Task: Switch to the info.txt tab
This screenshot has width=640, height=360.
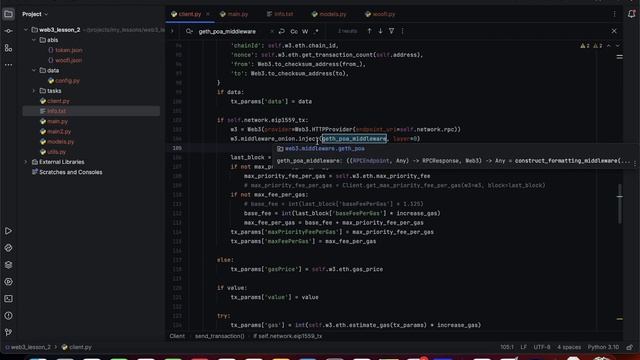Action: (280, 14)
